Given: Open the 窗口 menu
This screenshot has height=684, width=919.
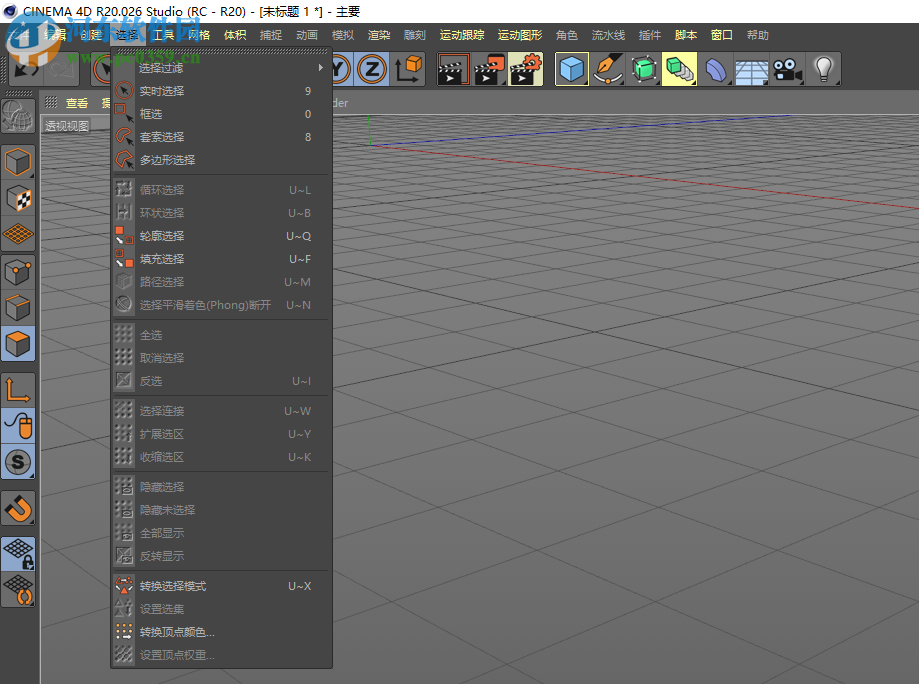Looking at the screenshot, I should pos(721,34).
